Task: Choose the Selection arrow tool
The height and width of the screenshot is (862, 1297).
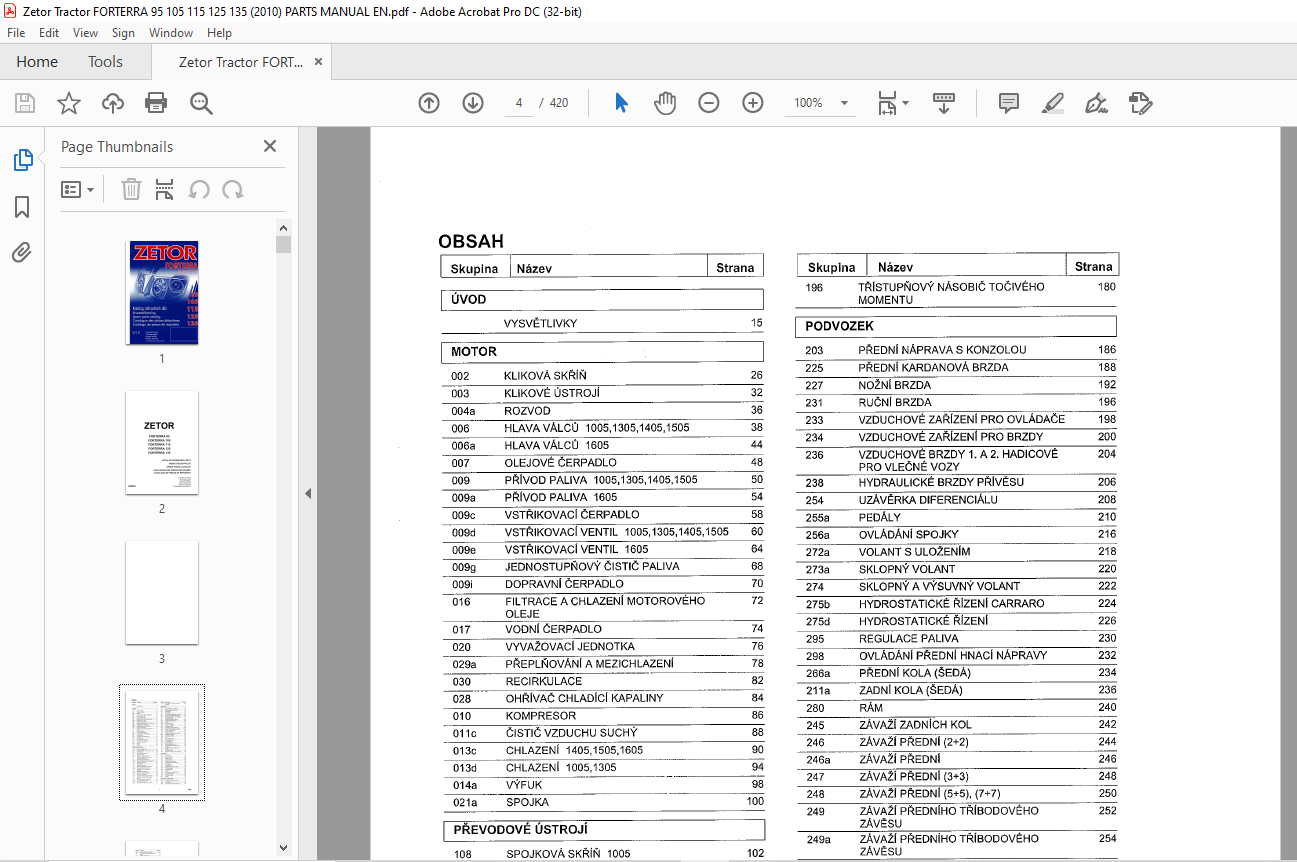Action: tap(621, 103)
